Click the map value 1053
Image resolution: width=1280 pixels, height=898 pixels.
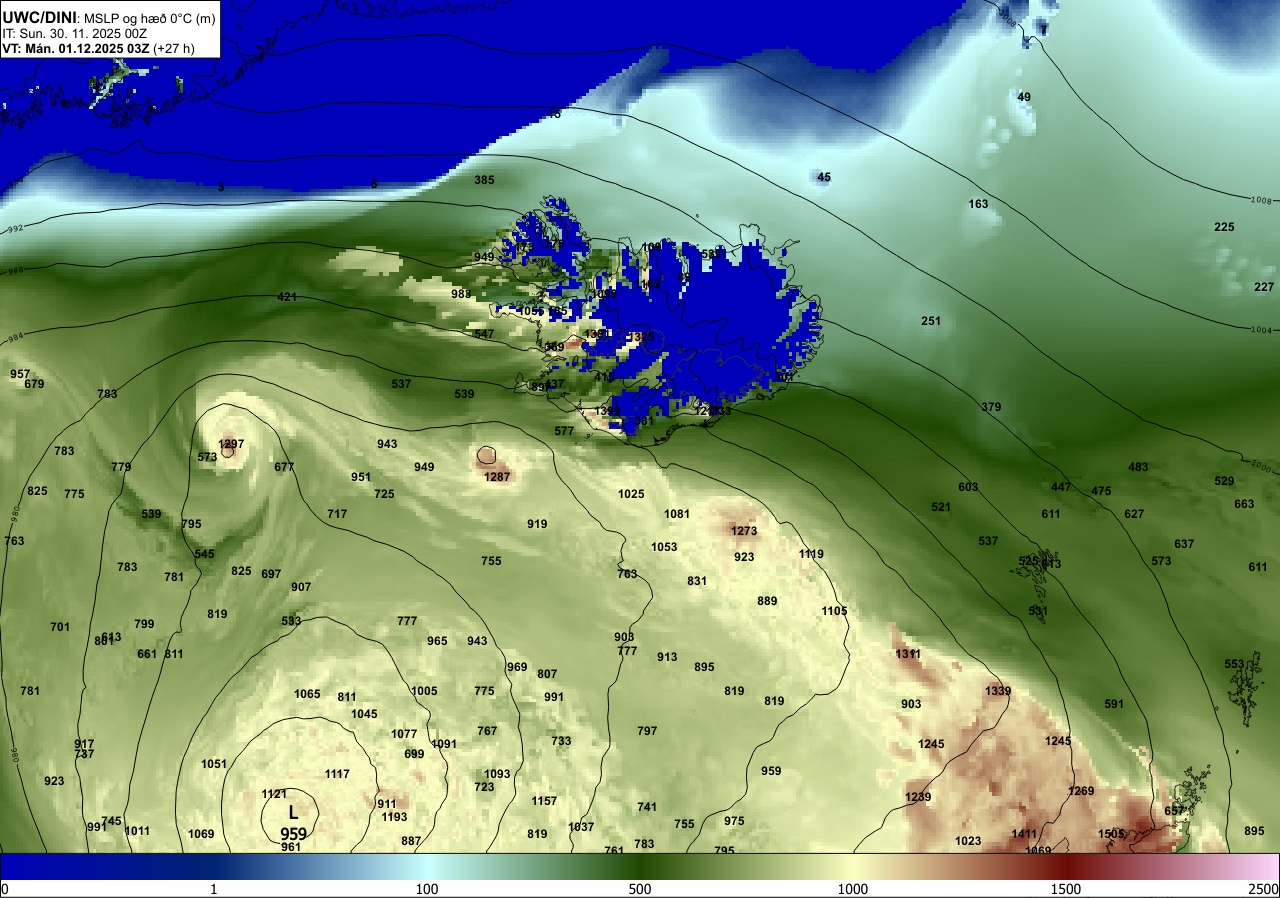(x=664, y=547)
